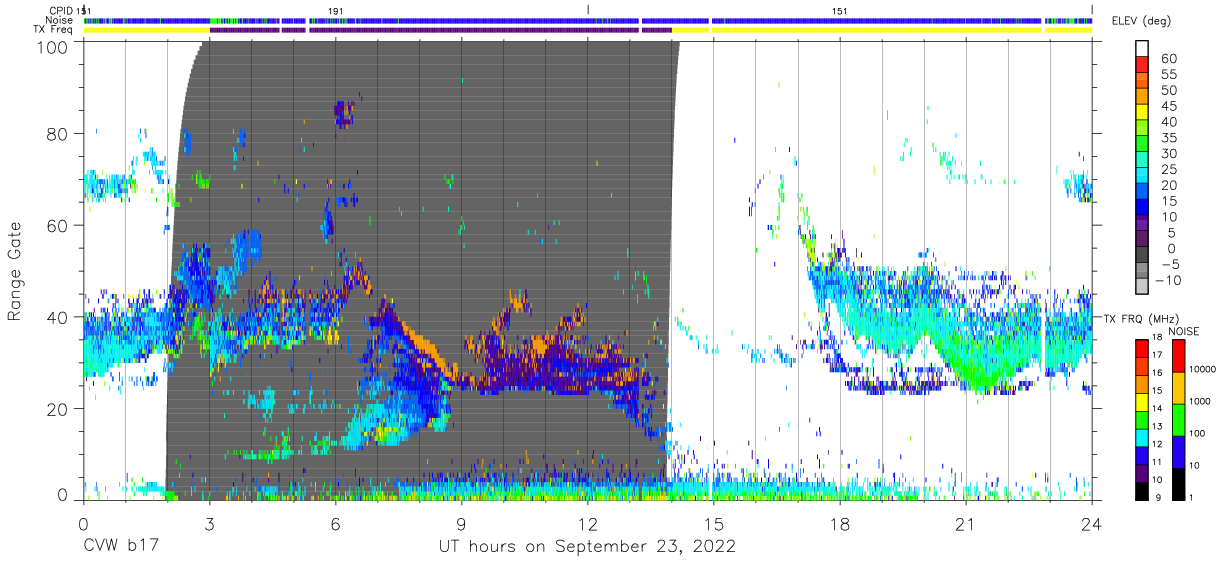Click the 'ELEV (deg)' colorbar title
The image size is (1228, 567).
pyautogui.click(x=1143, y=21)
